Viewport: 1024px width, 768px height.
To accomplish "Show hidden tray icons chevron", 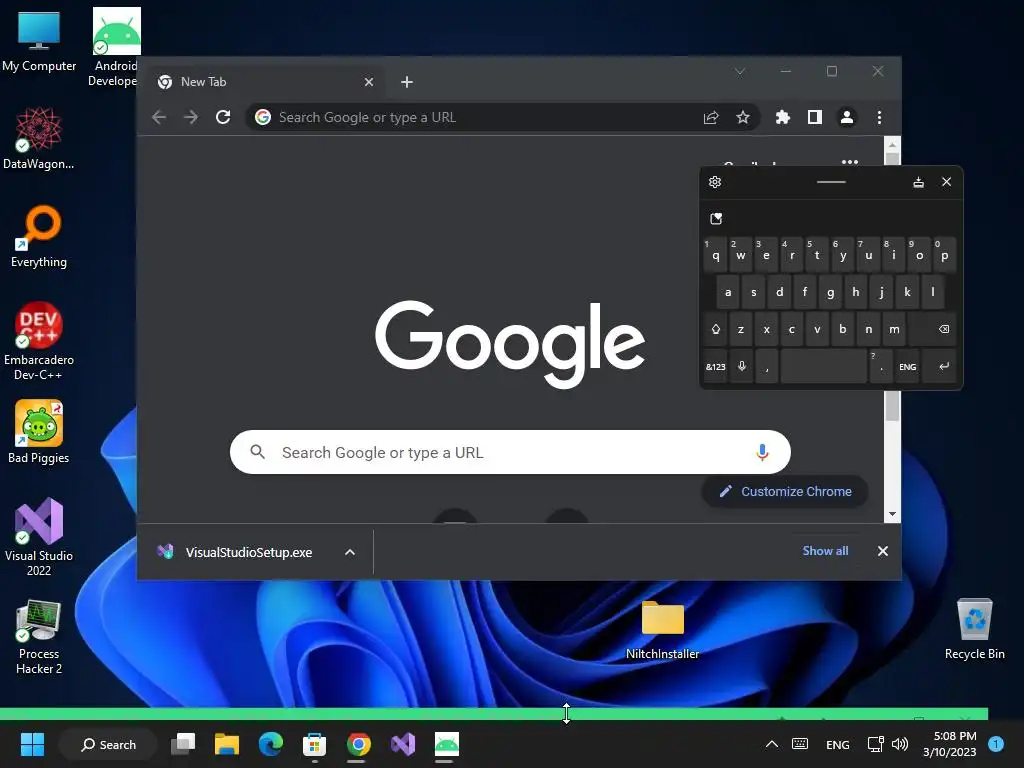I will 771,744.
